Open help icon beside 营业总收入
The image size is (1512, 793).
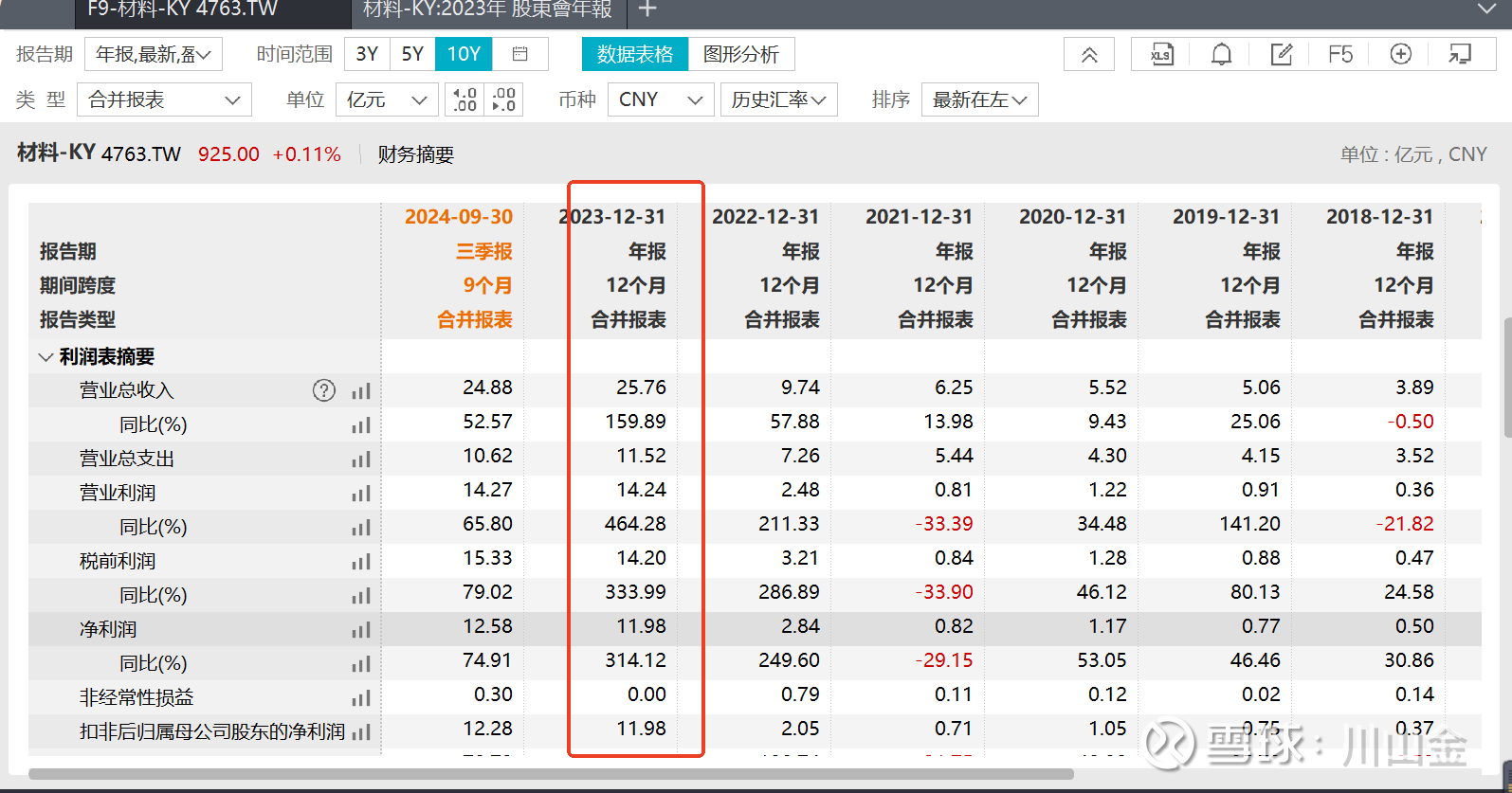click(x=324, y=390)
